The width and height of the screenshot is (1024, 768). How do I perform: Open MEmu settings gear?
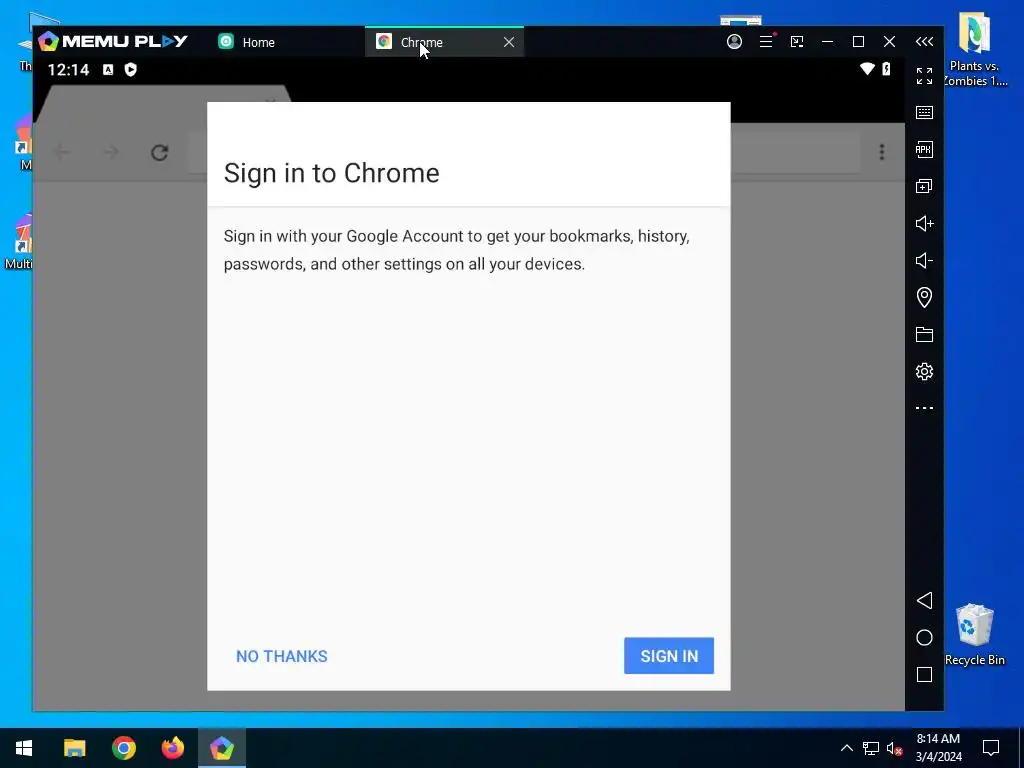click(x=924, y=372)
